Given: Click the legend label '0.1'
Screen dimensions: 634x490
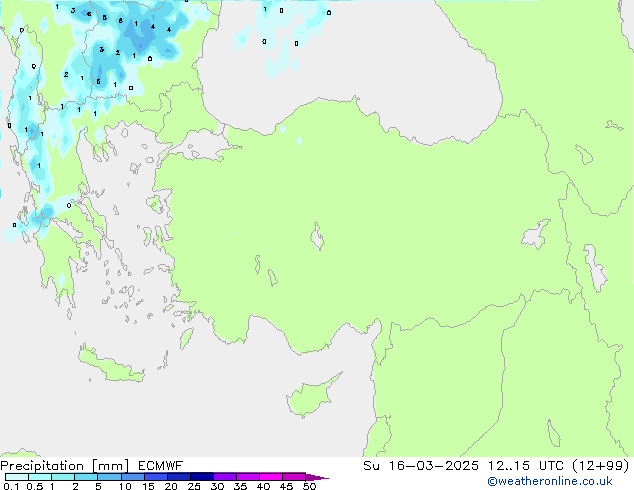Looking at the screenshot, I should tap(11, 486).
